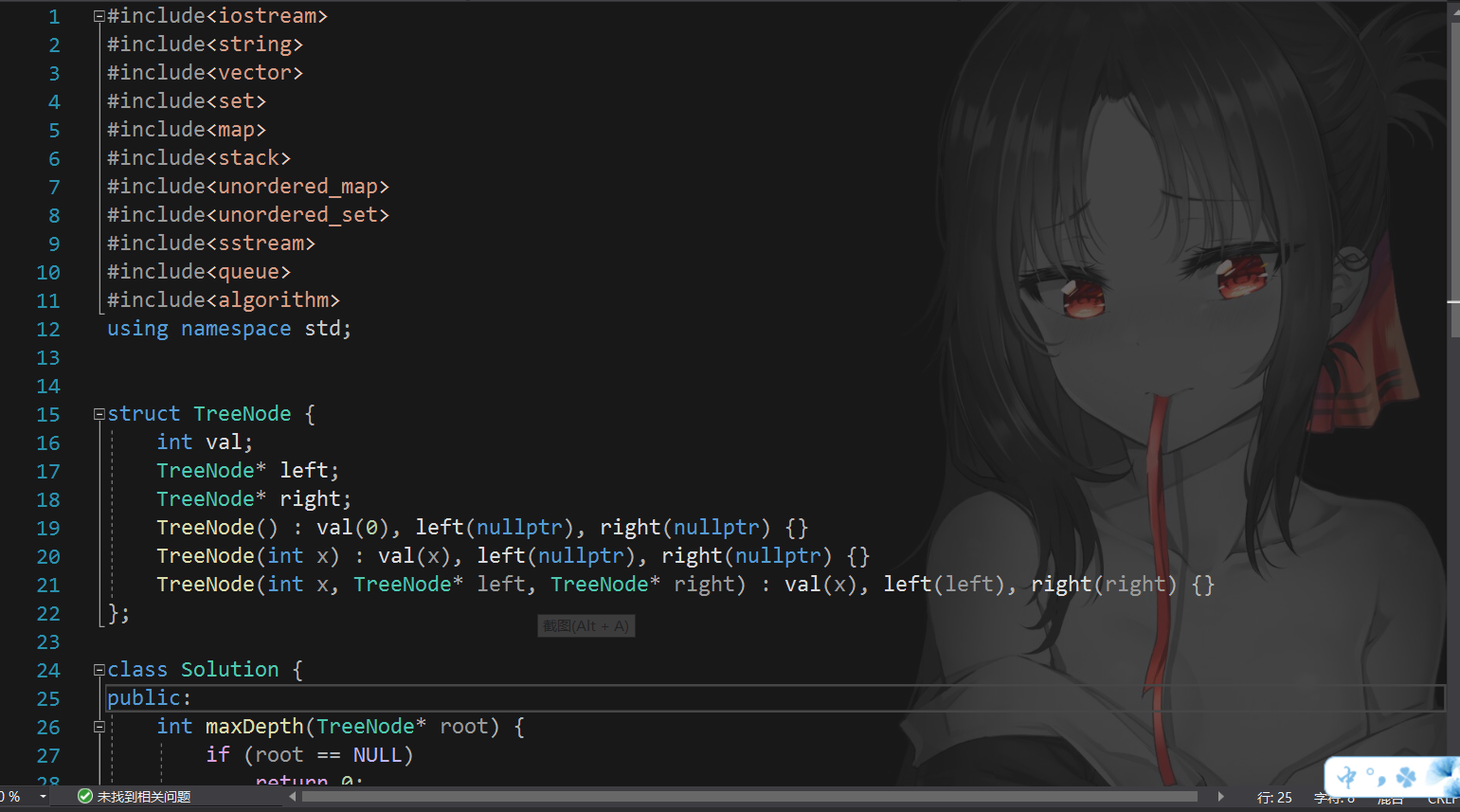
Task: Click the flower skin icon on IME toolbar
Action: tap(1444, 777)
